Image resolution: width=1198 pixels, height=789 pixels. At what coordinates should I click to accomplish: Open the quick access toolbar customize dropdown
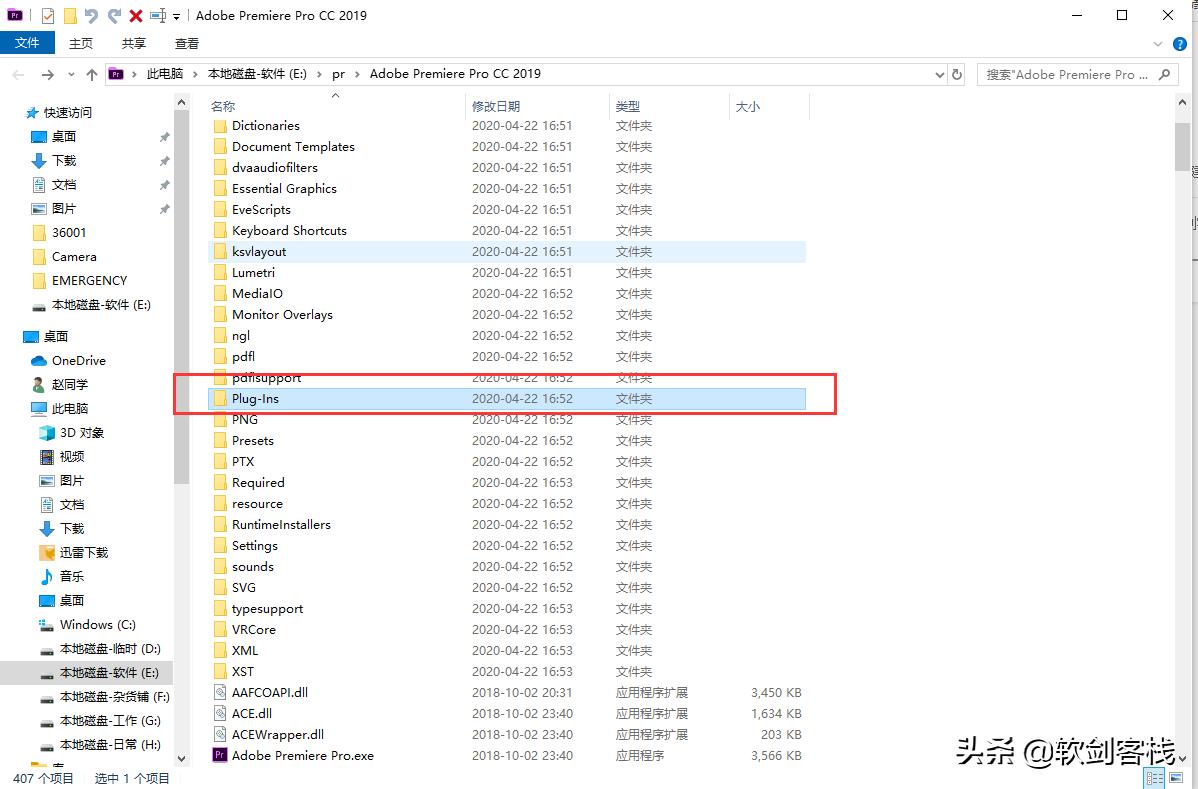coord(176,16)
